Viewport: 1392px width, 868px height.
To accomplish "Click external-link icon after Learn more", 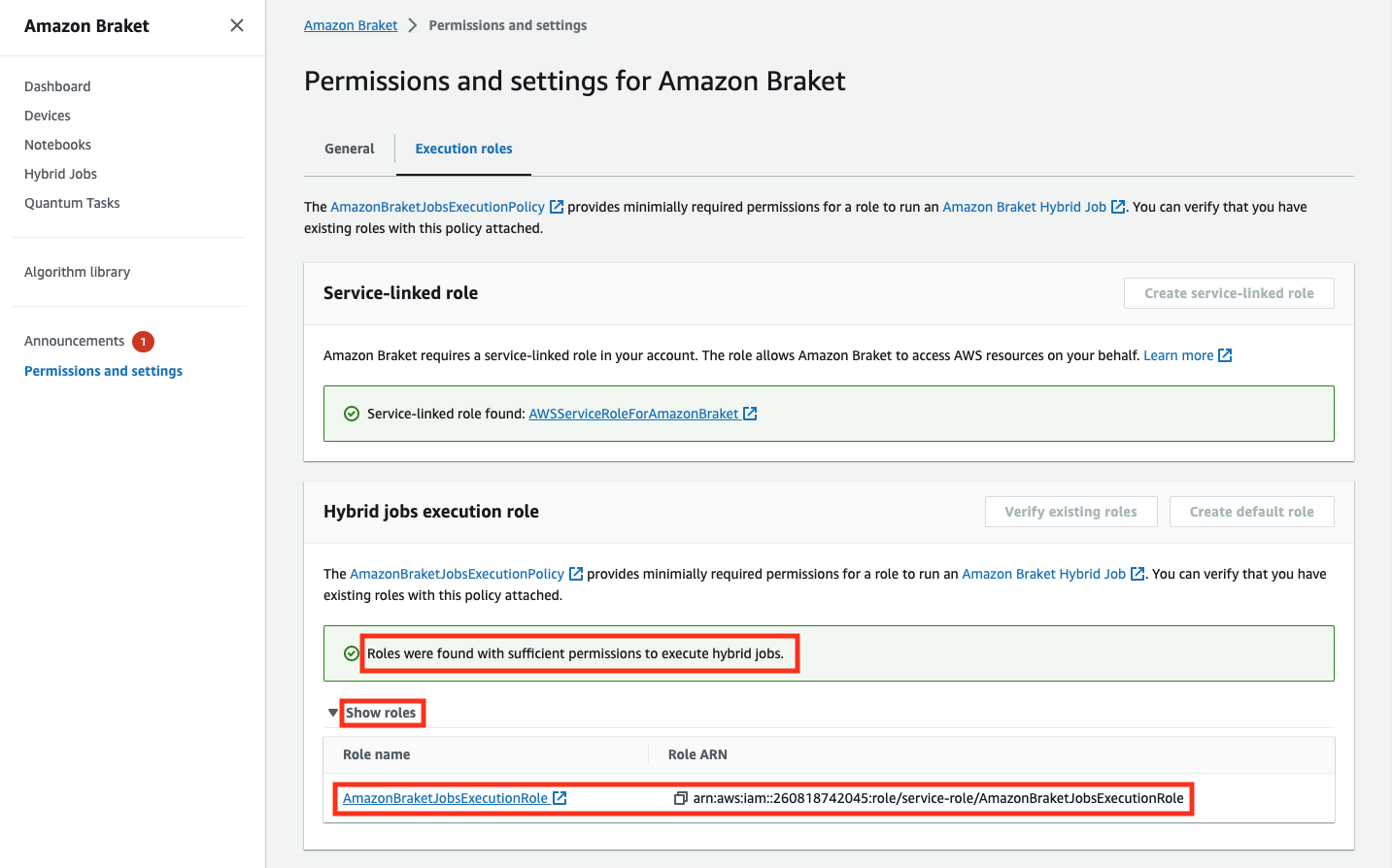I will click(x=1225, y=355).
